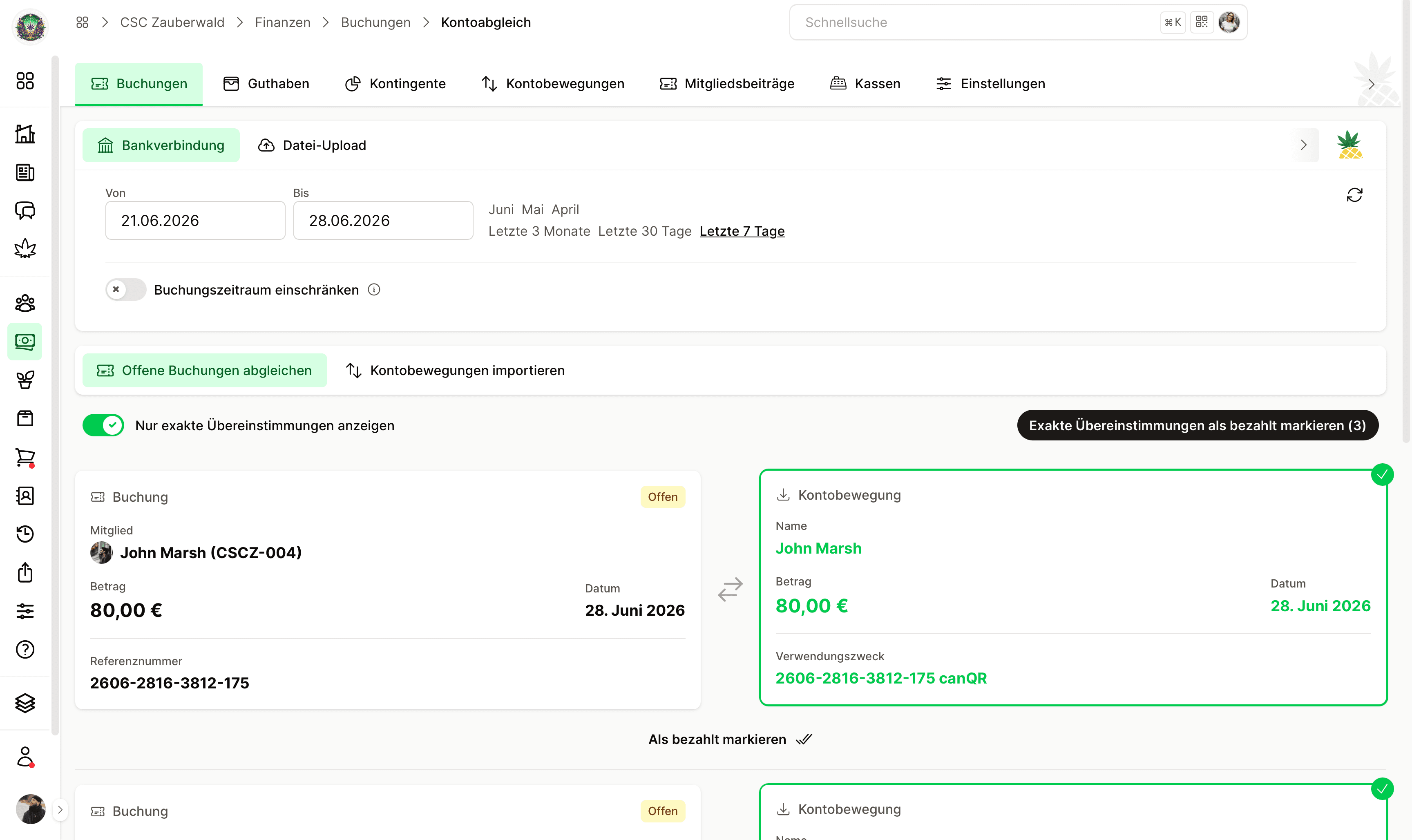Select Offene Buchungen abgleichen tab

click(x=205, y=370)
